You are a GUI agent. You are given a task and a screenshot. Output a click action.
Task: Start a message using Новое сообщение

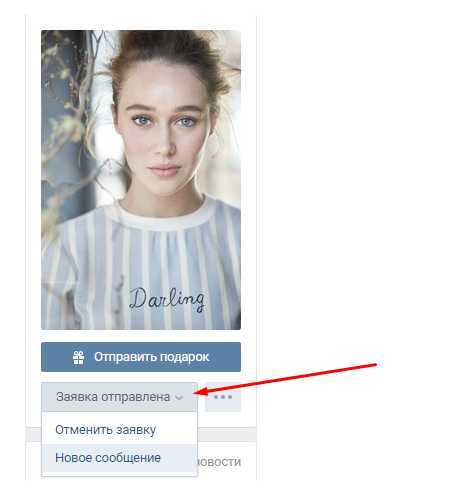click(108, 458)
